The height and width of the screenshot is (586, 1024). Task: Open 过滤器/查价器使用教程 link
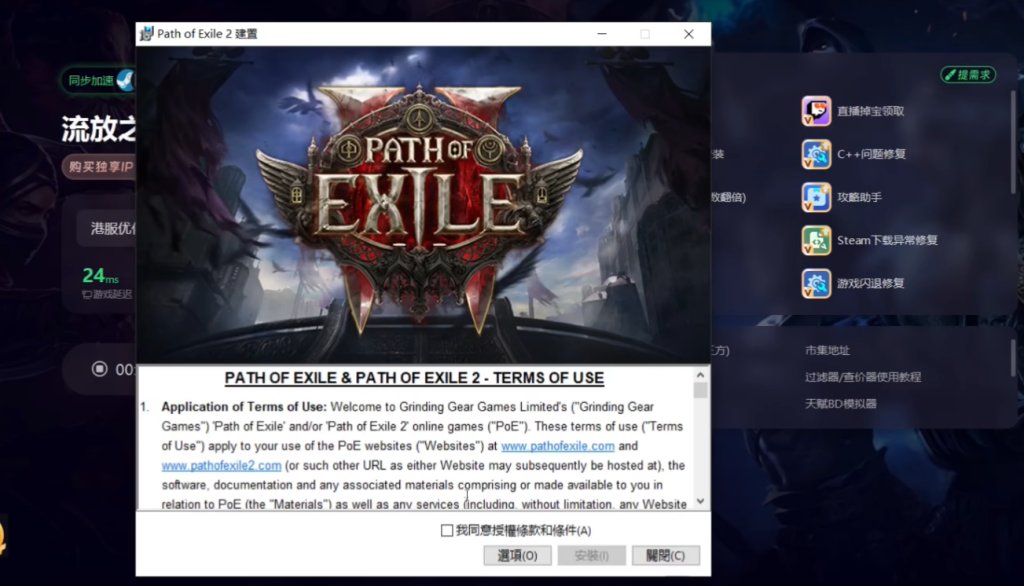[863, 377]
